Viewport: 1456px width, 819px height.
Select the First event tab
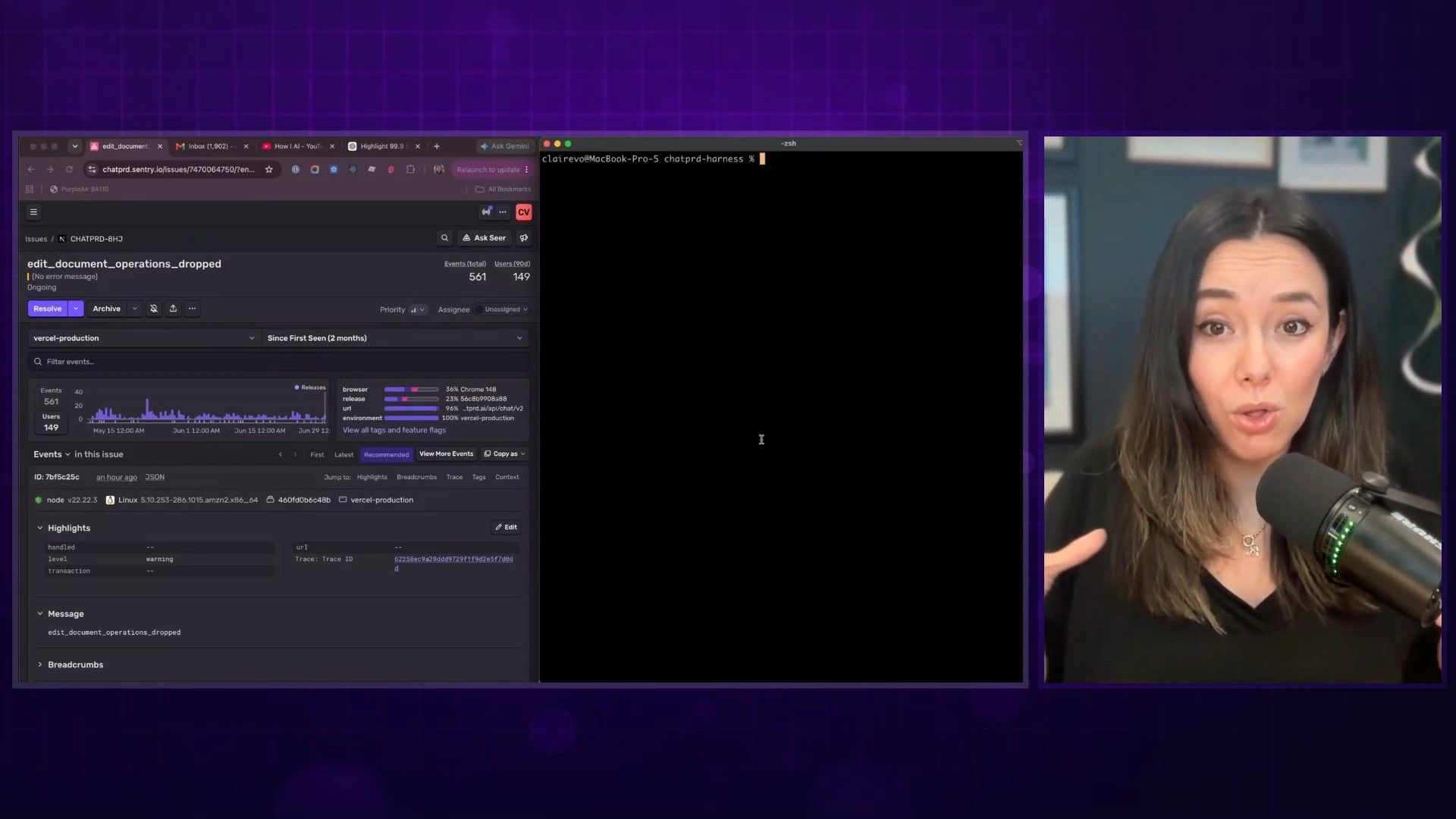pos(317,455)
